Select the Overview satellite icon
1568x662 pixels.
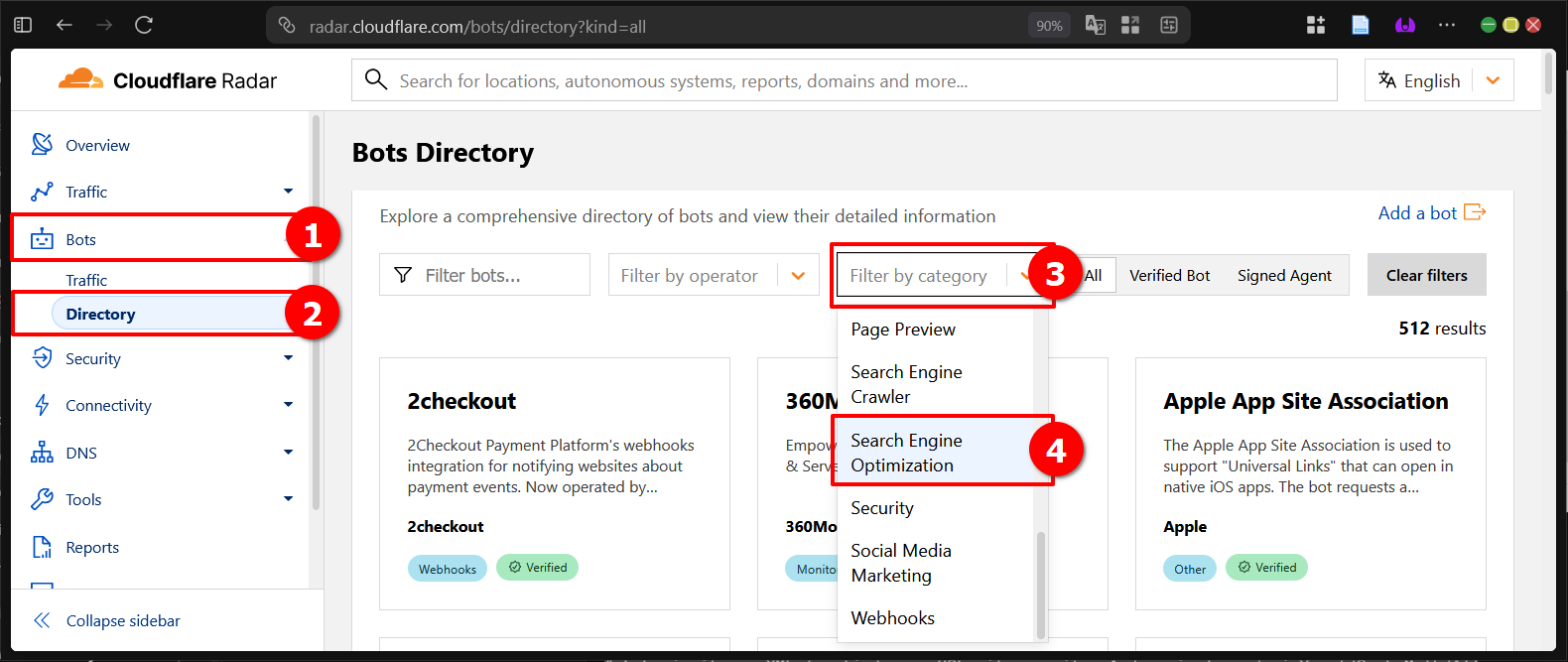(42, 144)
